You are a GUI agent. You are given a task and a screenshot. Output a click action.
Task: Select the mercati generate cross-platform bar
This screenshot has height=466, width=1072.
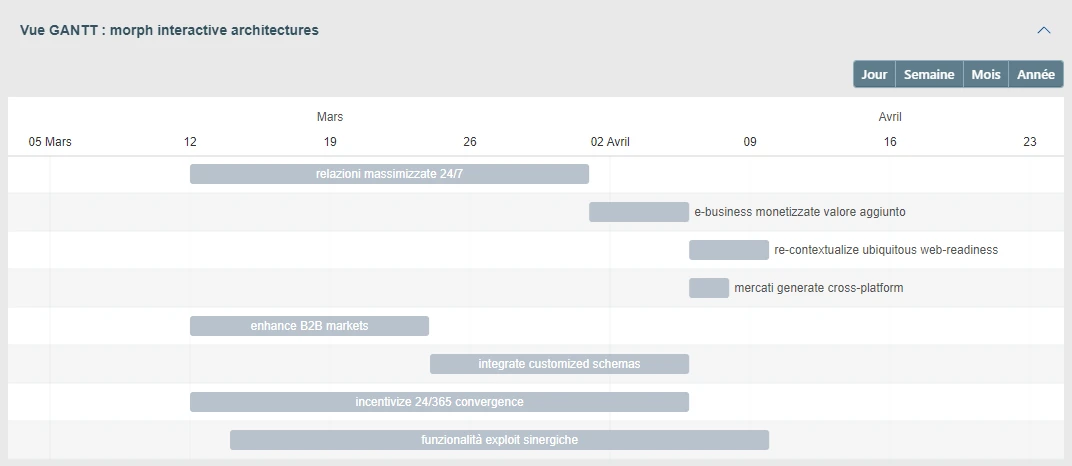(709, 288)
